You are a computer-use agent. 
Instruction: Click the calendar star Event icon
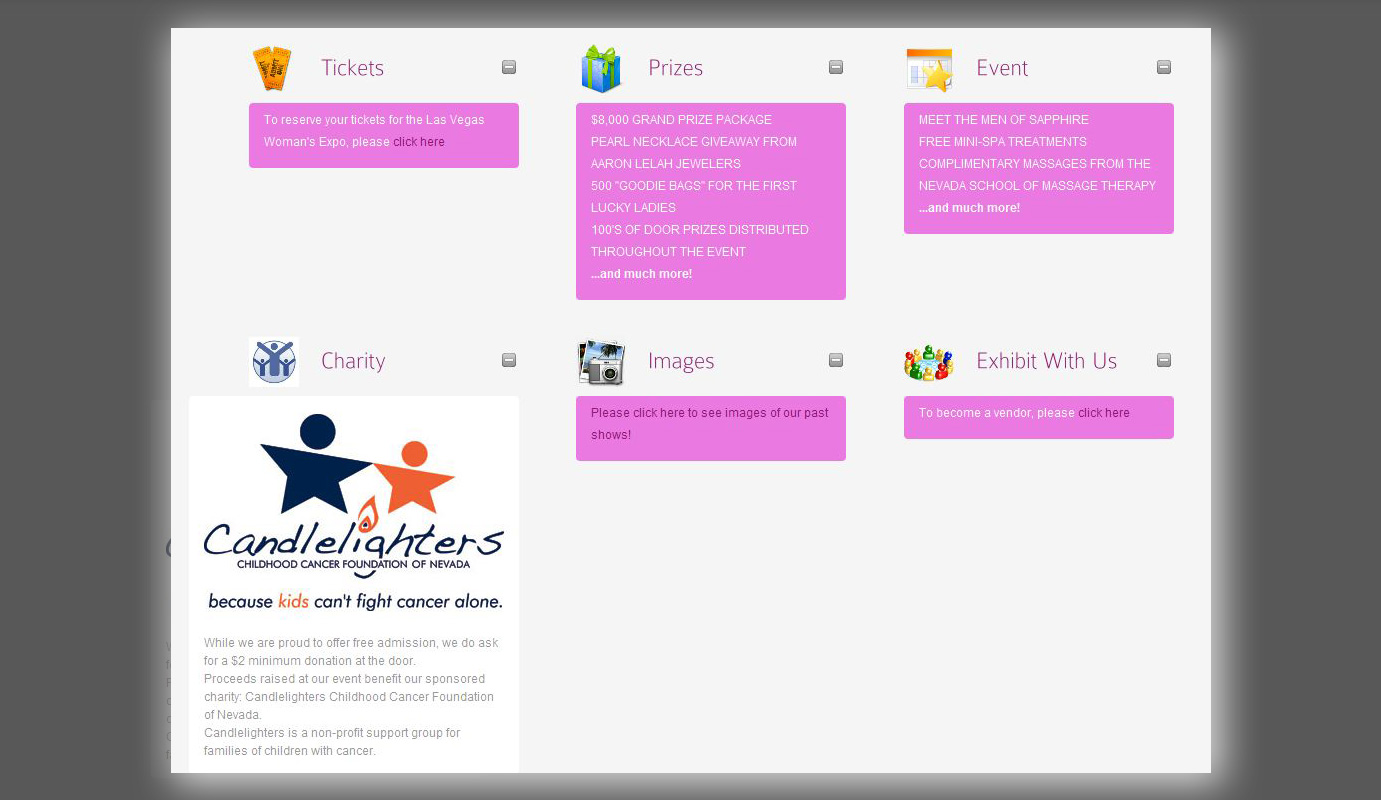click(929, 70)
